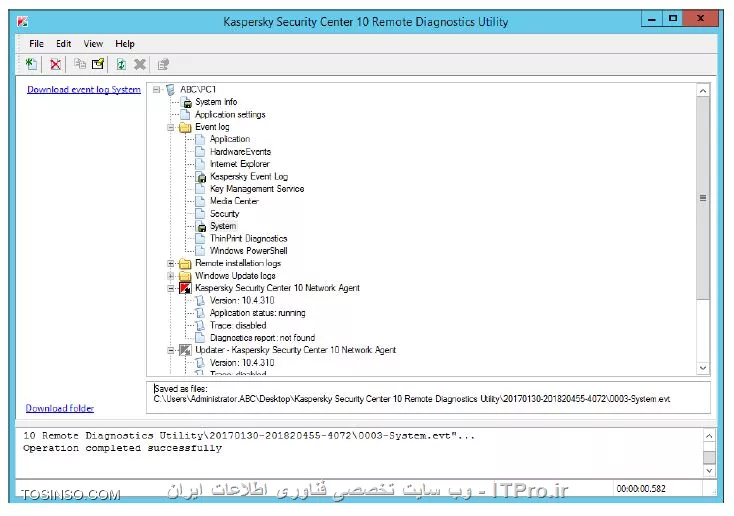Select the Application event log item
734x516 pixels.
click(230, 139)
